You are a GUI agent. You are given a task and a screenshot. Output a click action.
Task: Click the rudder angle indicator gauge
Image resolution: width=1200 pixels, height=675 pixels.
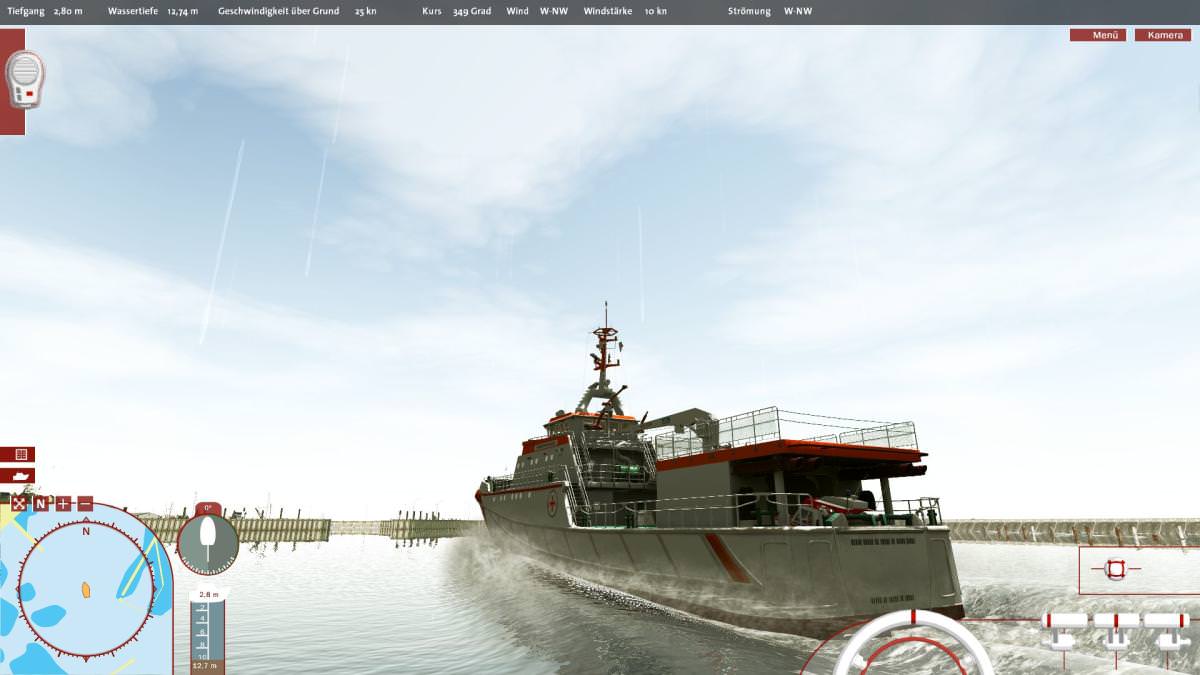[x=208, y=541]
